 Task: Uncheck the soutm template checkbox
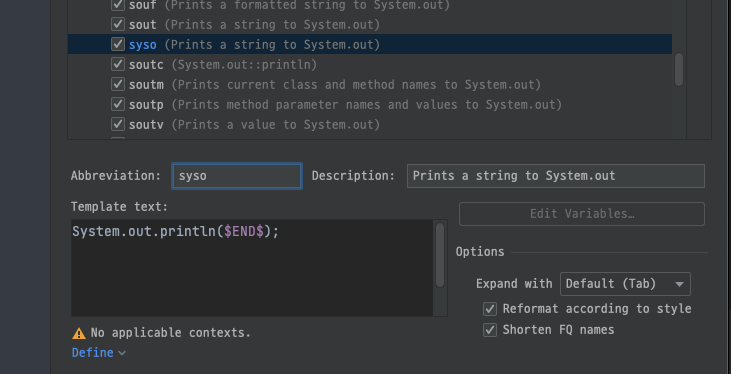tap(118, 84)
